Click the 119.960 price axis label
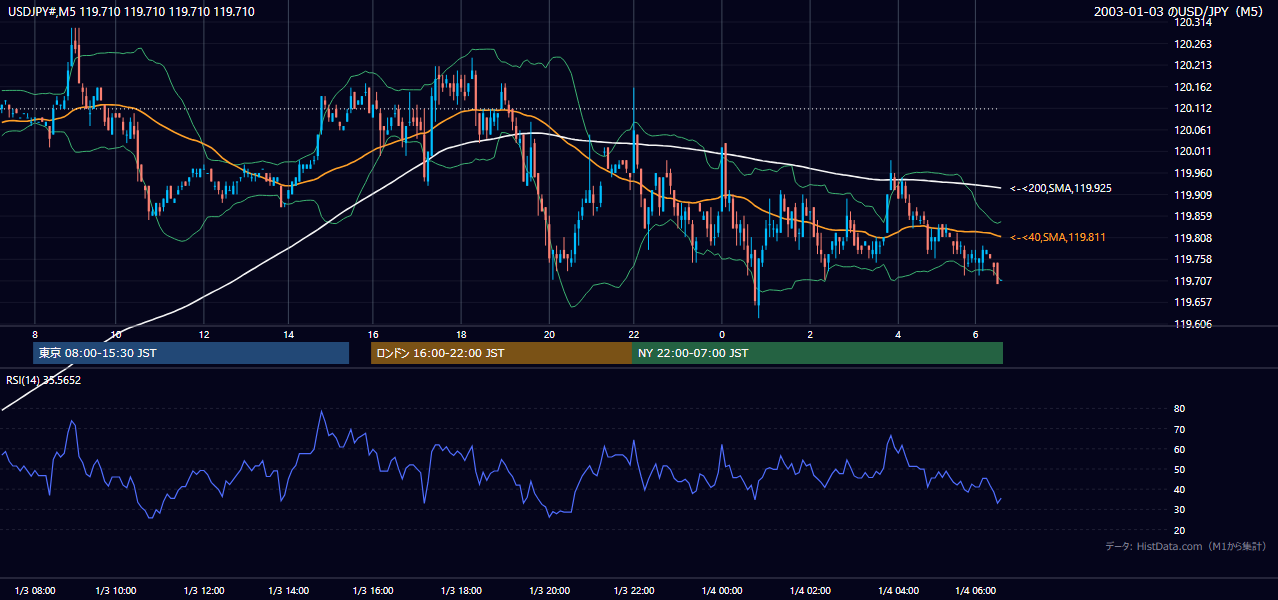1278x600 pixels. [1194, 173]
